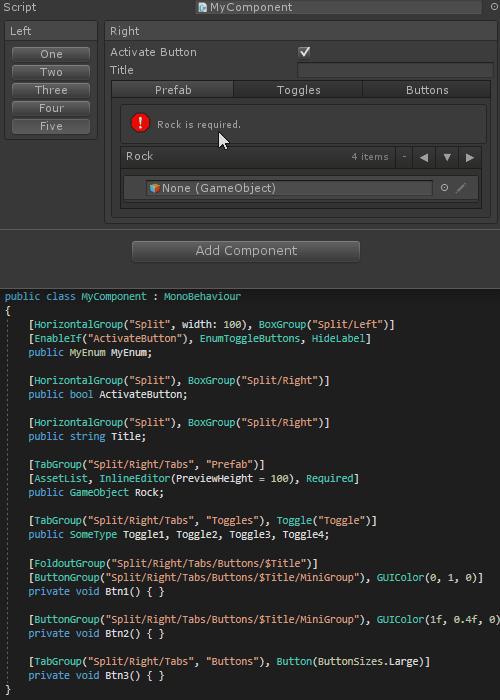
Task: Click the minus button in Rock list header
Action: [x=404, y=157]
